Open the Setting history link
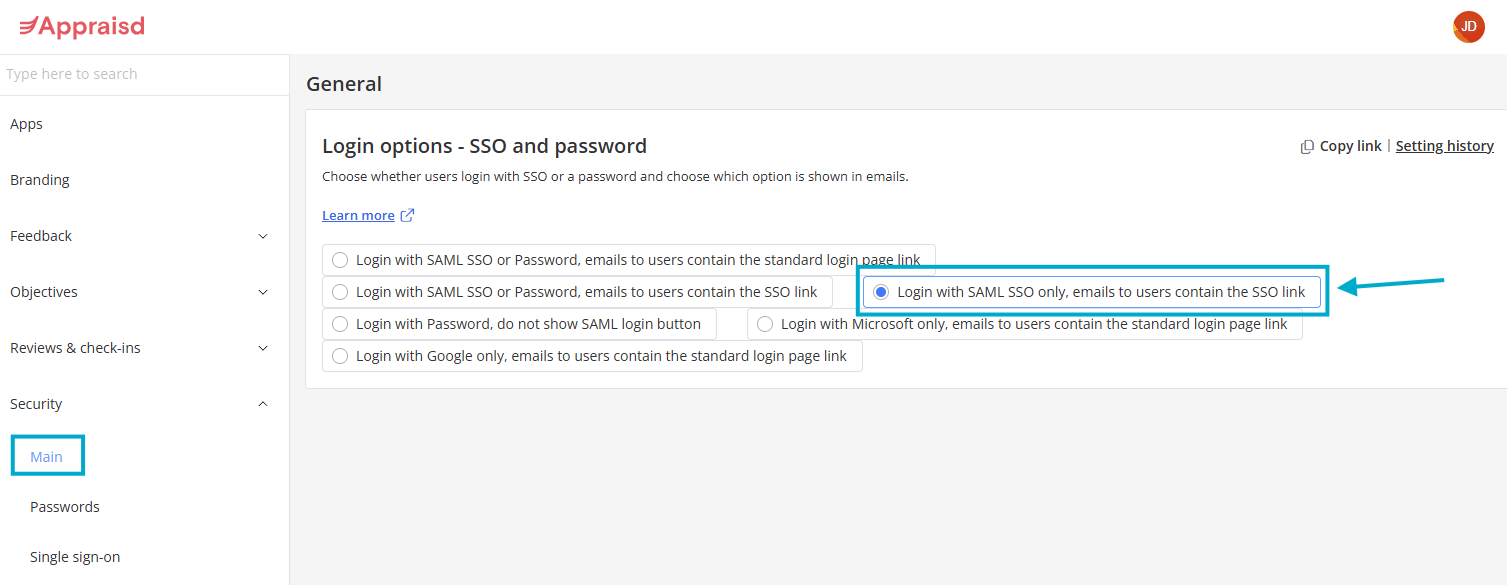Image resolution: width=1507 pixels, height=585 pixels. (x=1444, y=146)
